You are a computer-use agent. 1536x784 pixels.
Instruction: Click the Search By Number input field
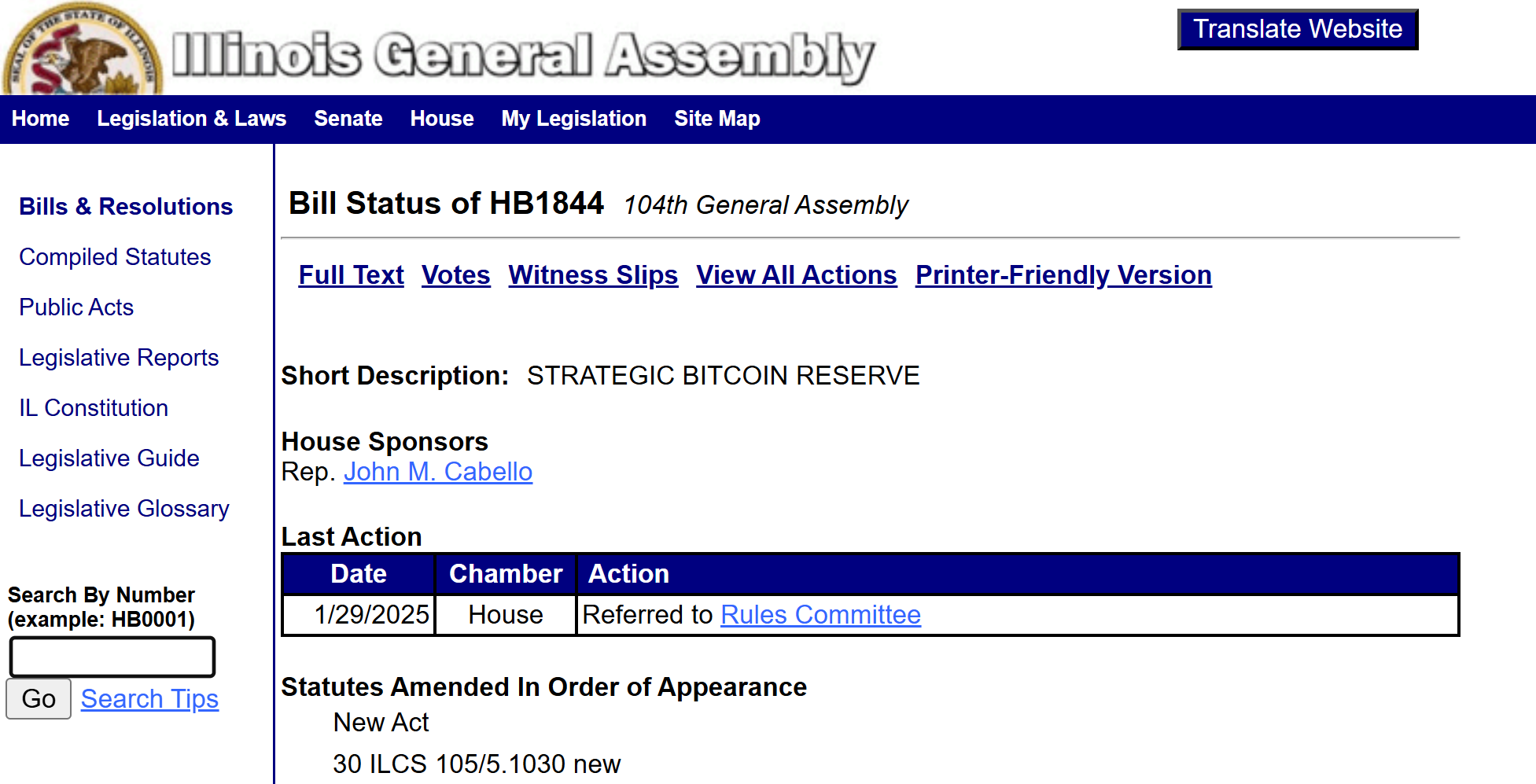(x=112, y=657)
